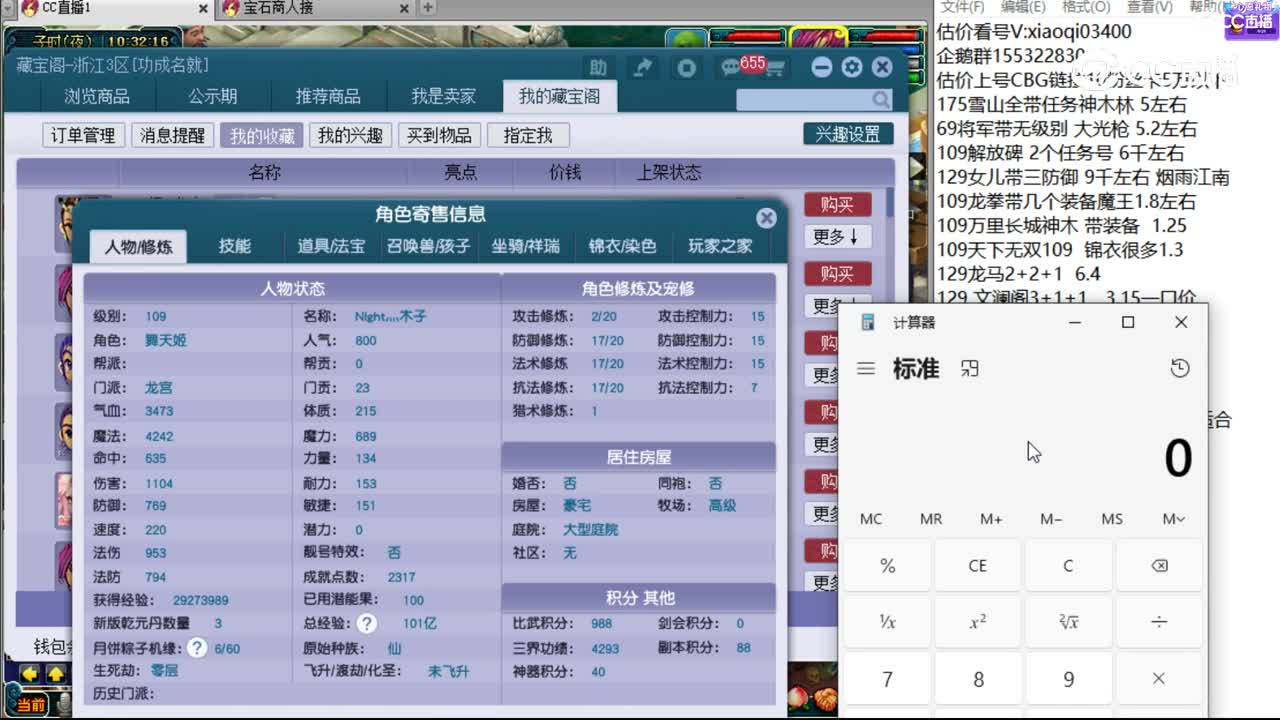Click the divide calculator key
Viewport: 1280px width, 720px height.
click(1158, 622)
